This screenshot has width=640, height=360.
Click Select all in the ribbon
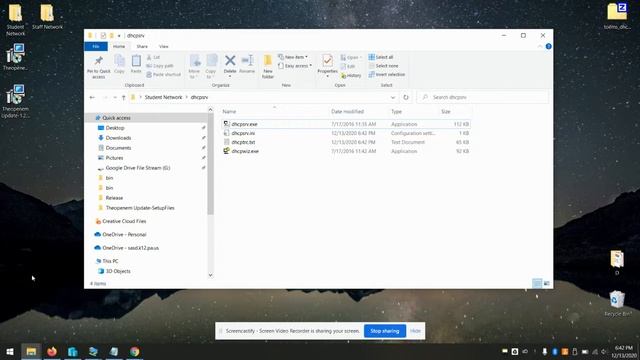(381, 57)
